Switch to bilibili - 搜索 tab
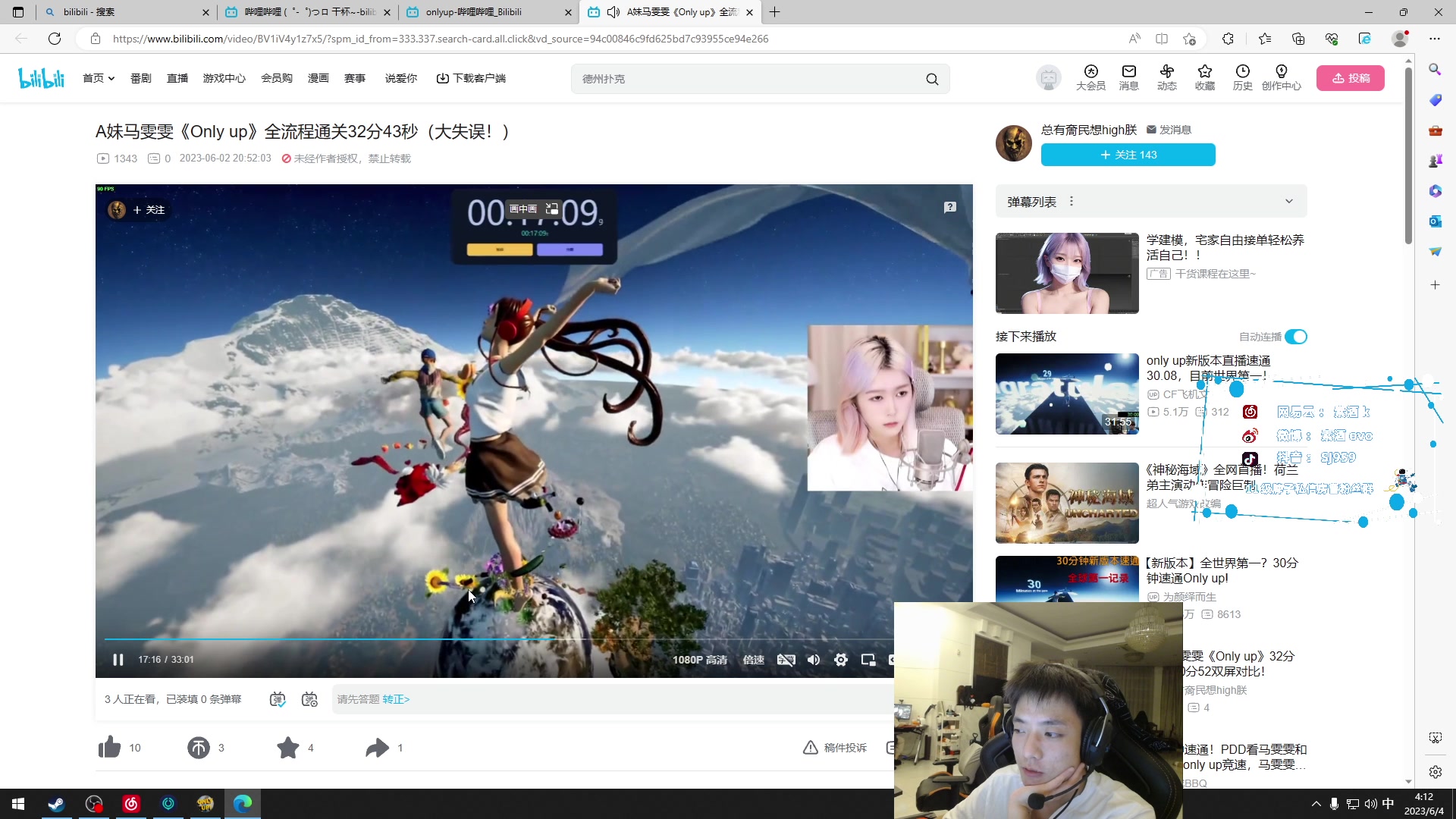The image size is (1456, 819). click(127, 12)
